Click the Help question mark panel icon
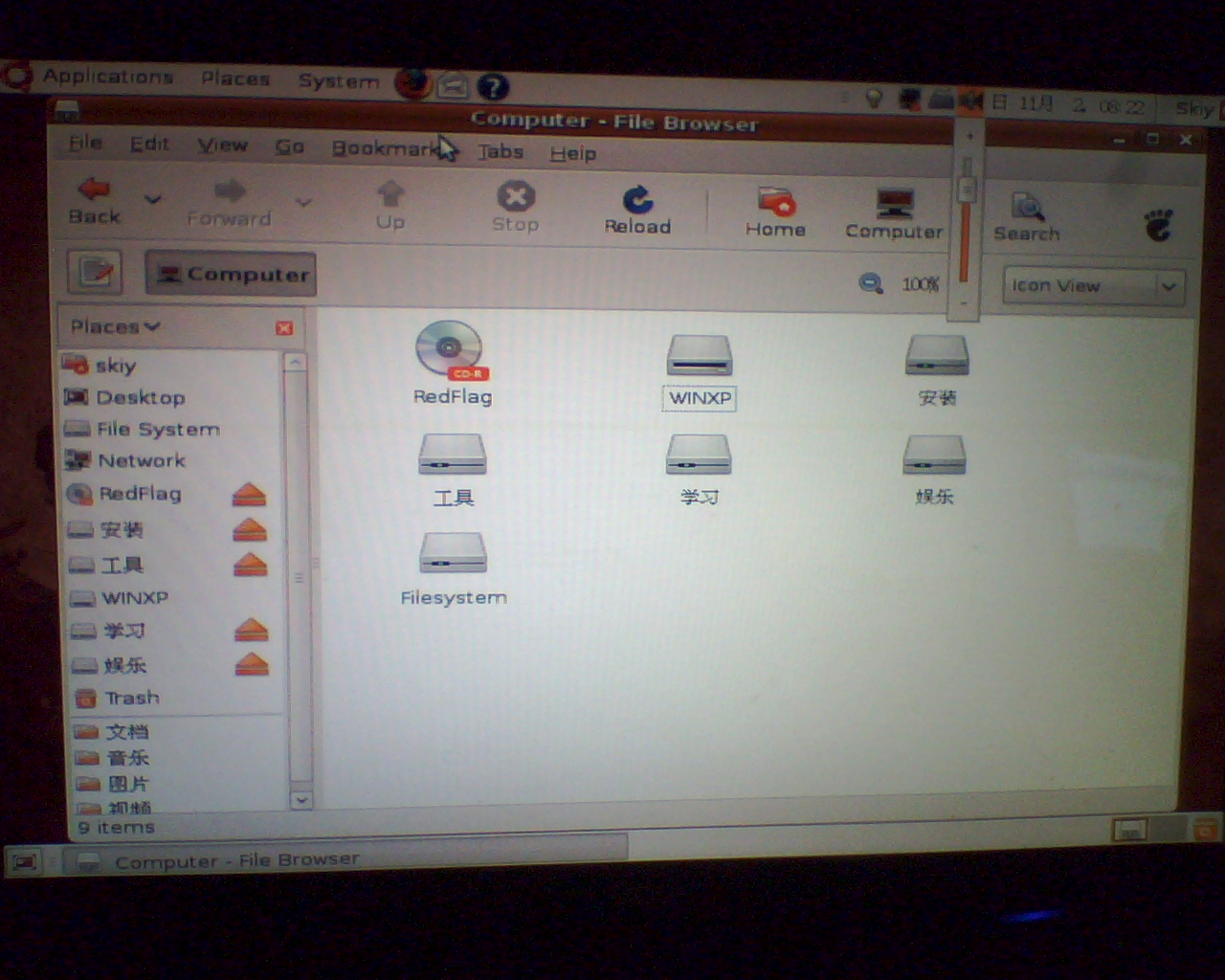1225x980 pixels. coord(493,87)
